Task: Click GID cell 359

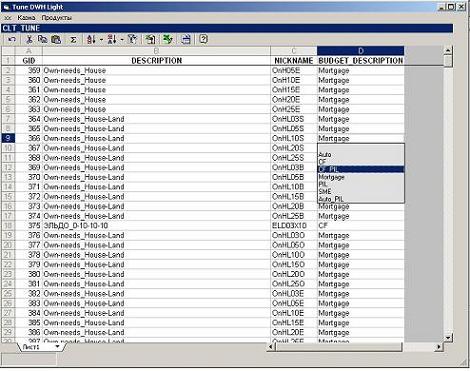Action: pyautogui.click(x=29, y=70)
